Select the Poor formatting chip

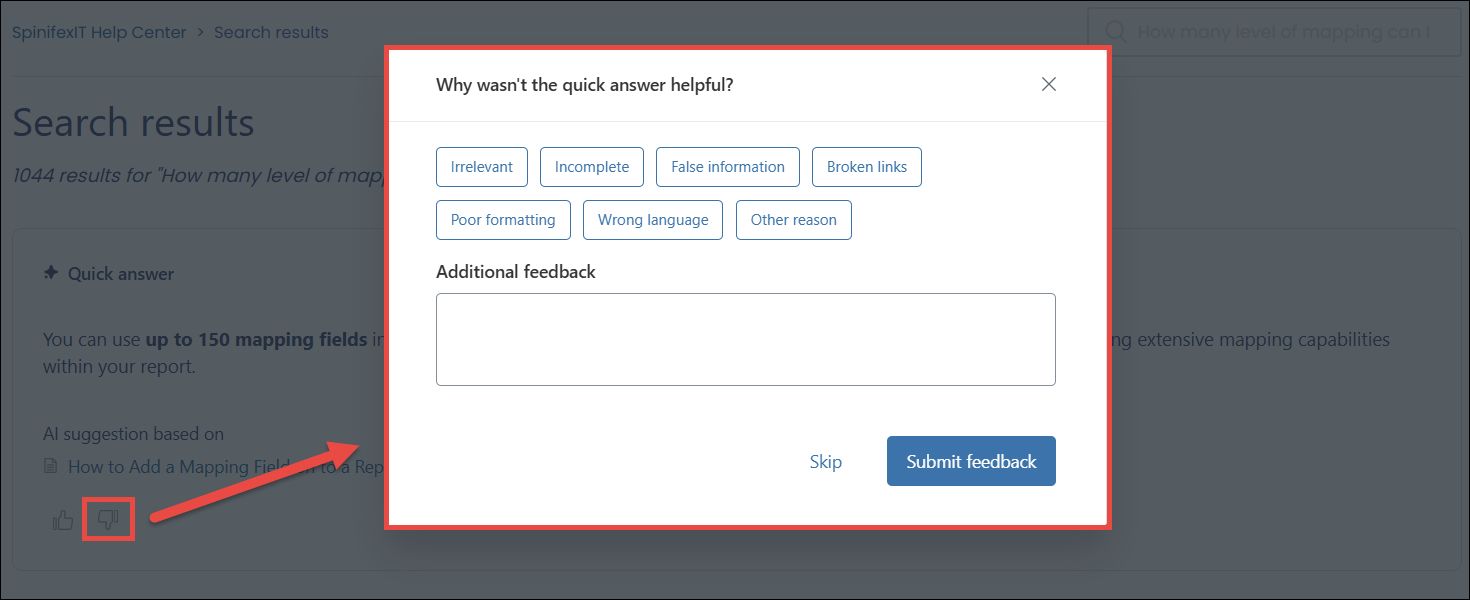[503, 220]
